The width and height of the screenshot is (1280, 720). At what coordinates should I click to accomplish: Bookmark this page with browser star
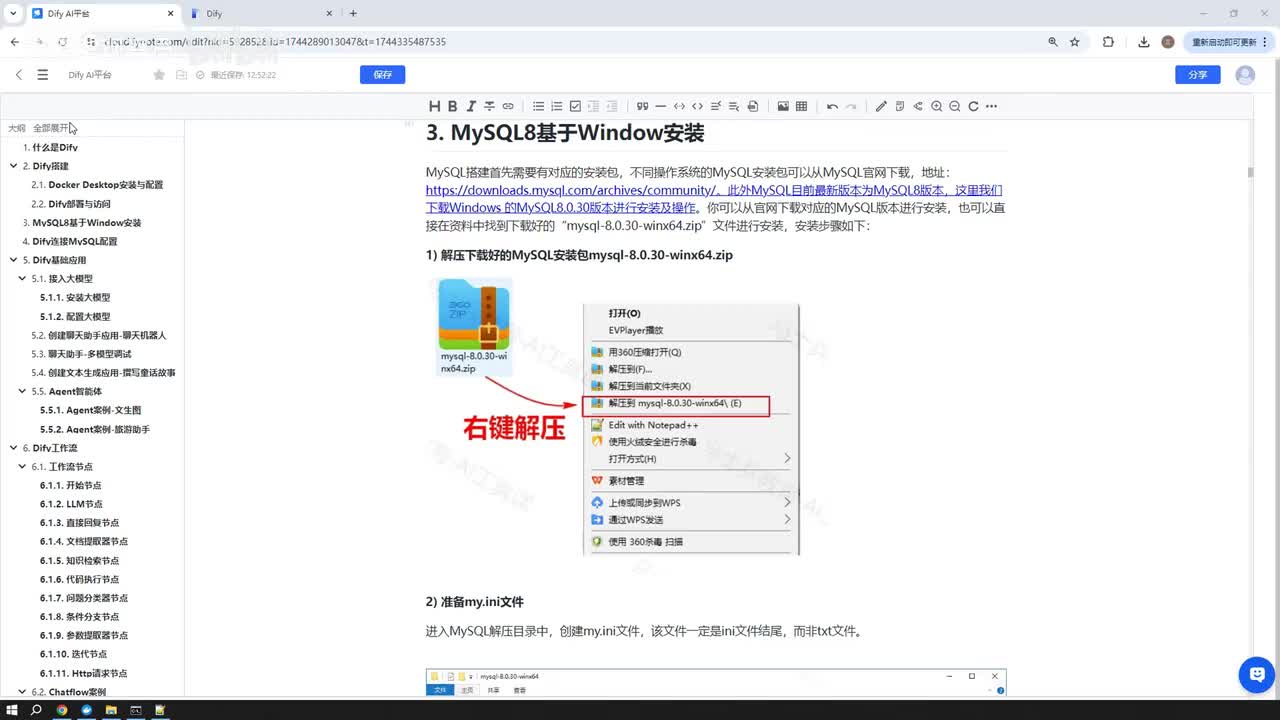1075,42
